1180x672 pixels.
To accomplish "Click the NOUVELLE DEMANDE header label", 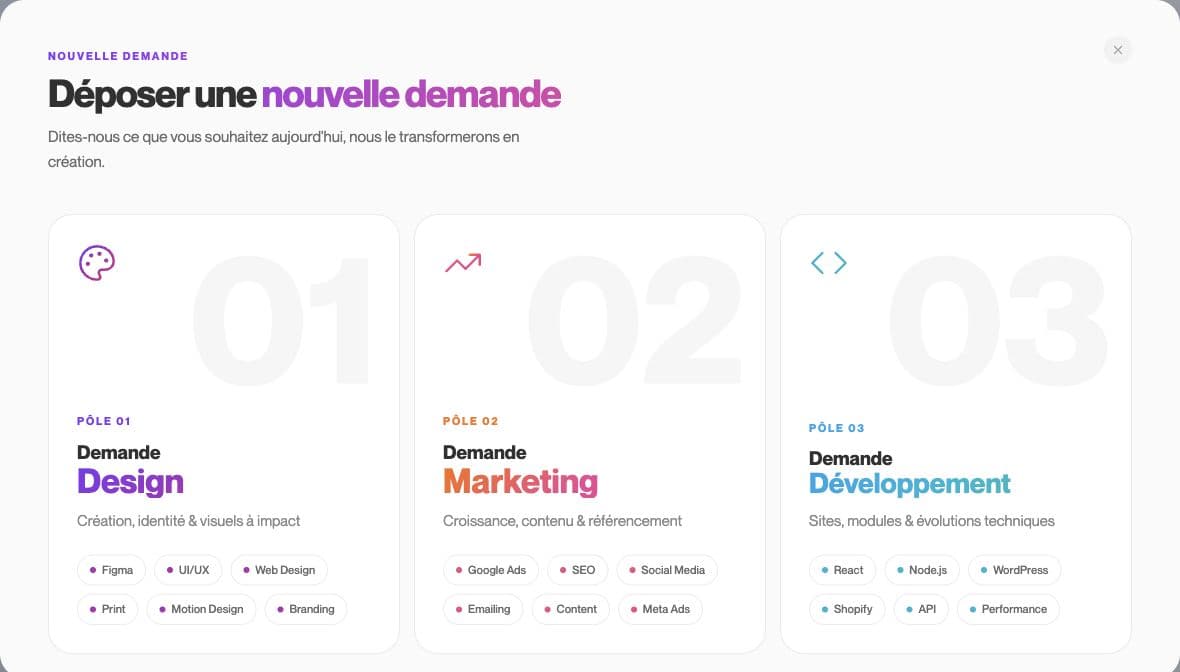I will click(x=118, y=56).
